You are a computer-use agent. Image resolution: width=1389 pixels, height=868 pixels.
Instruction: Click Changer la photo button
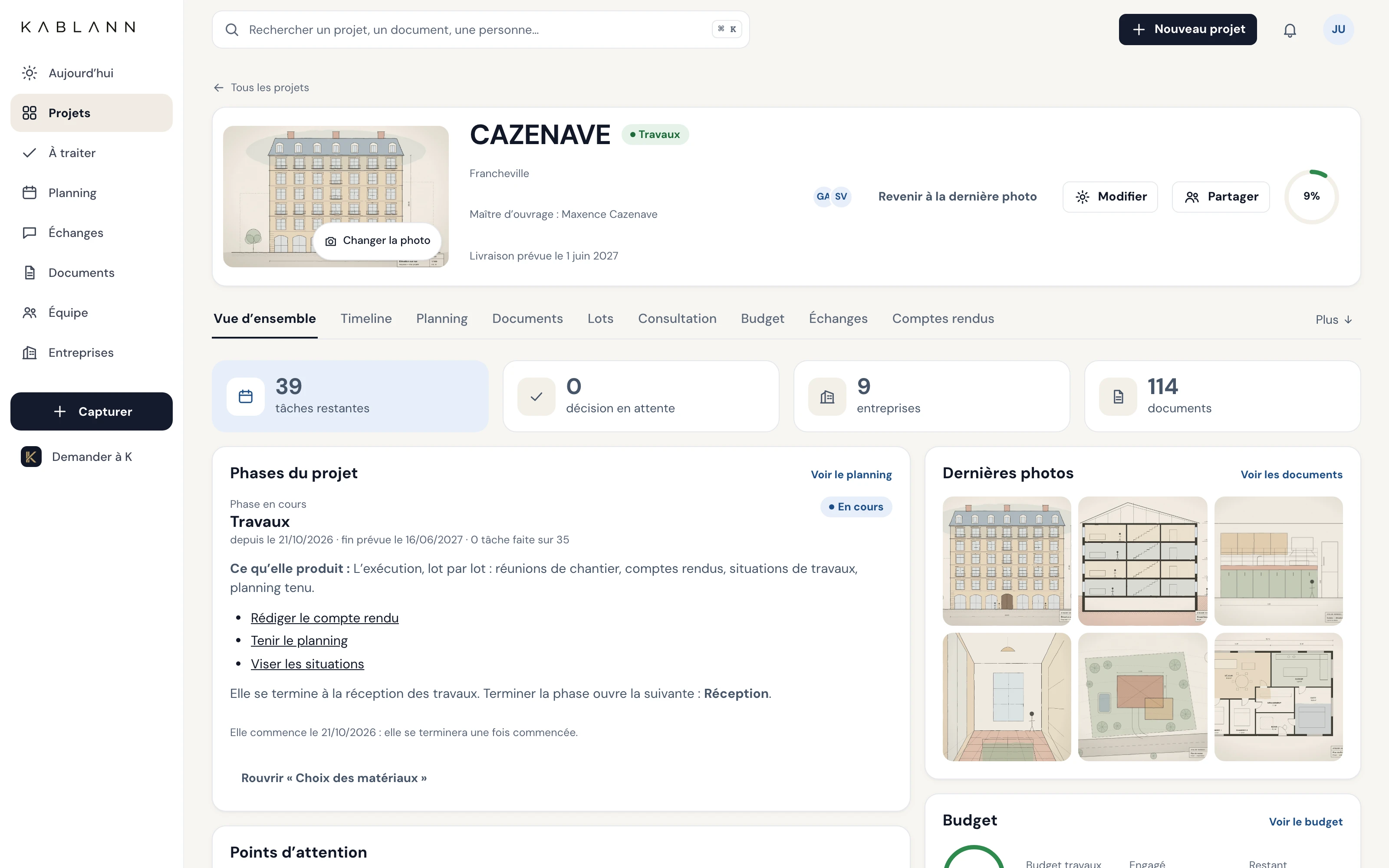point(377,240)
